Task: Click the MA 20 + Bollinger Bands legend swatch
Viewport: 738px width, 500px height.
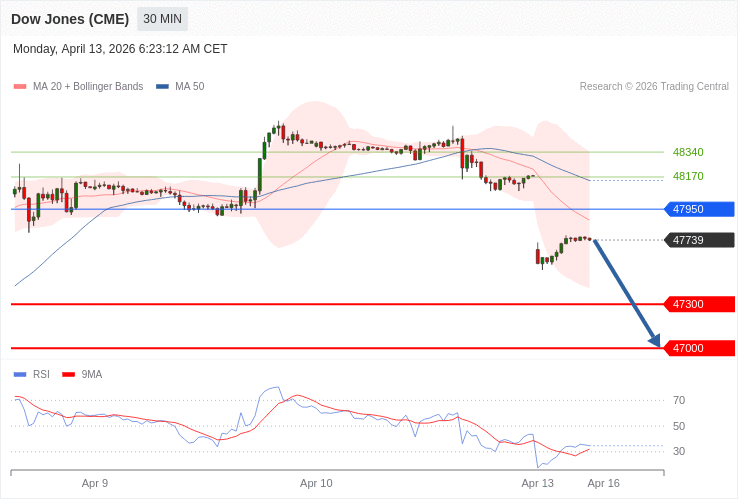Action: [x=20, y=87]
